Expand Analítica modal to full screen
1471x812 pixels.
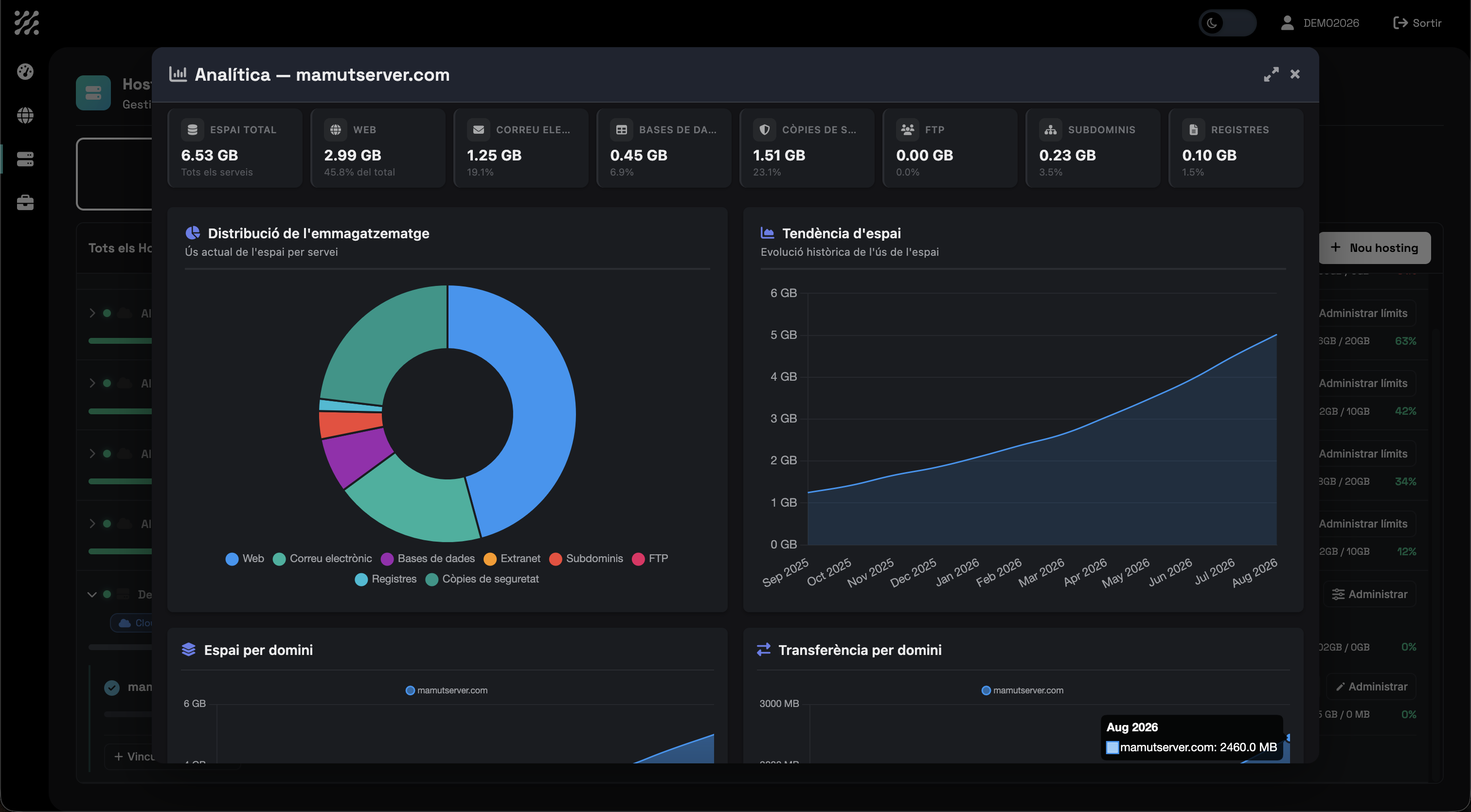[1271, 74]
